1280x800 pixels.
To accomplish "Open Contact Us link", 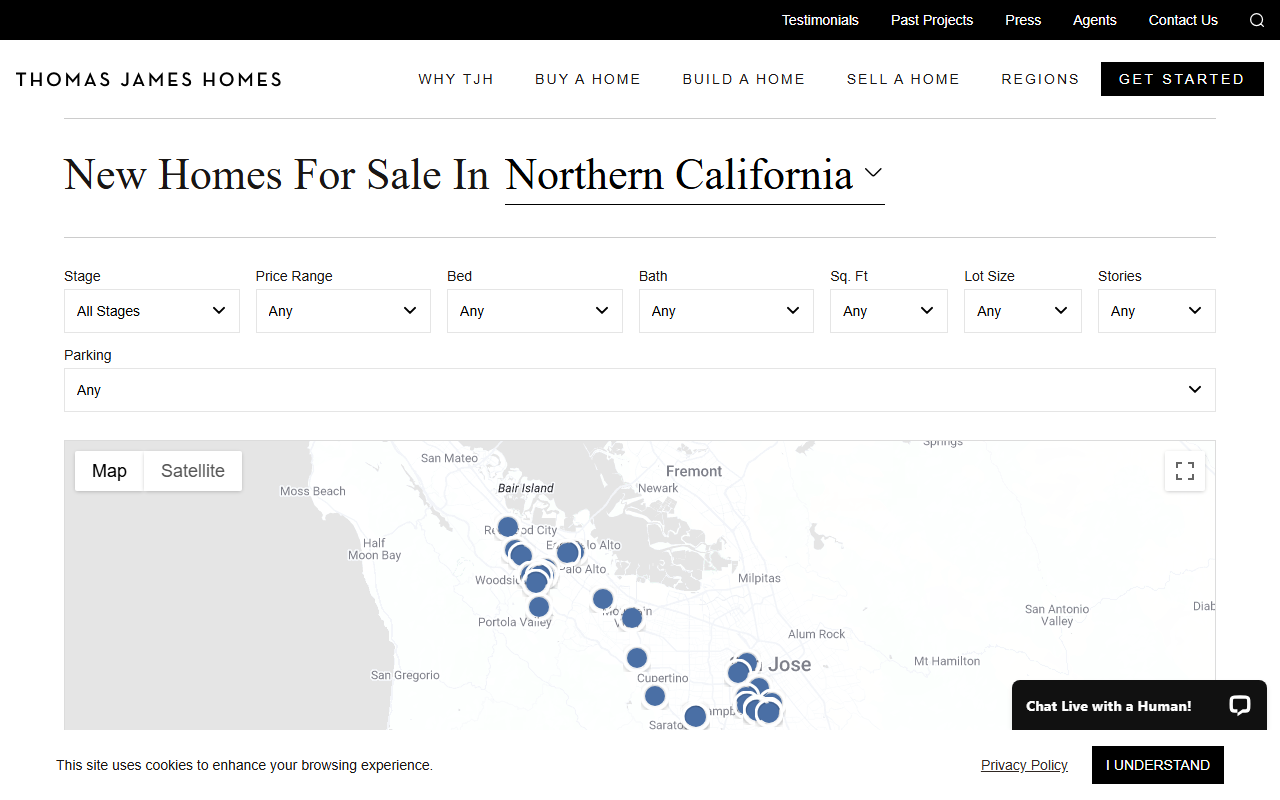I will tap(1183, 20).
